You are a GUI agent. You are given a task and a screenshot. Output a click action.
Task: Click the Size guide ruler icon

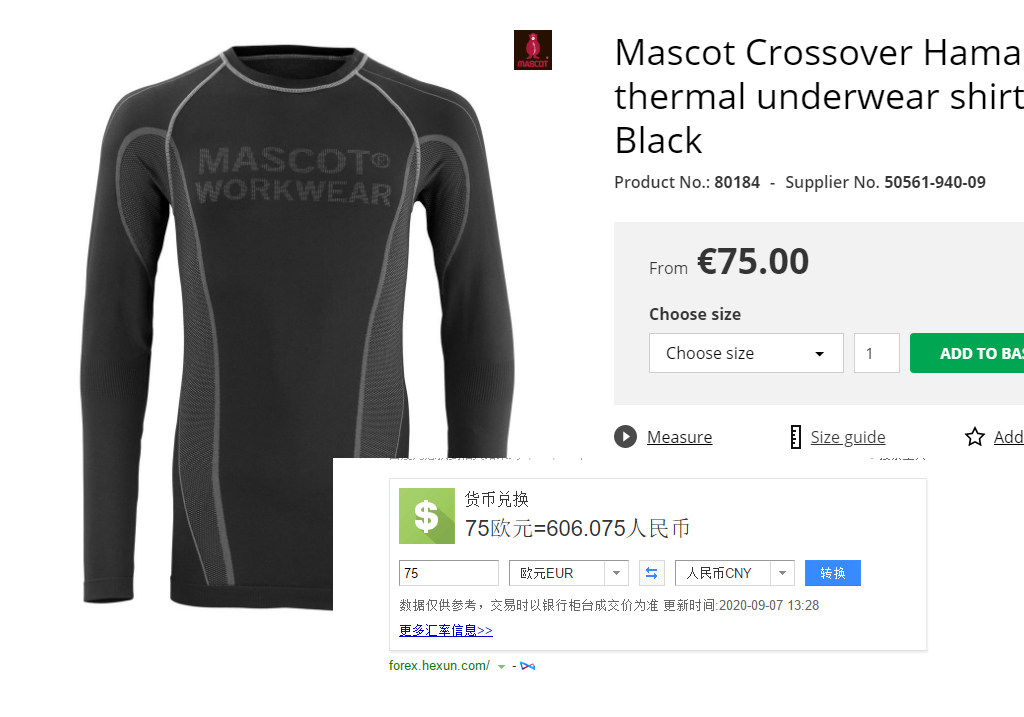tap(795, 437)
